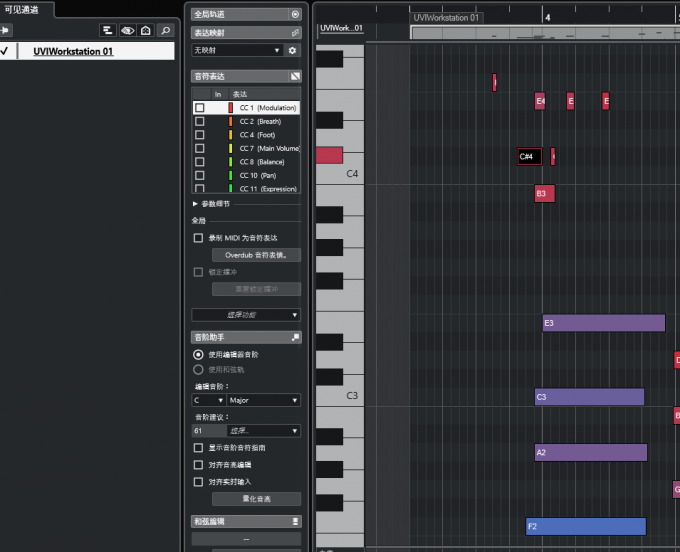Open the magnifier search icon
The width and height of the screenshot is (680, 552).
pos(166,30)
